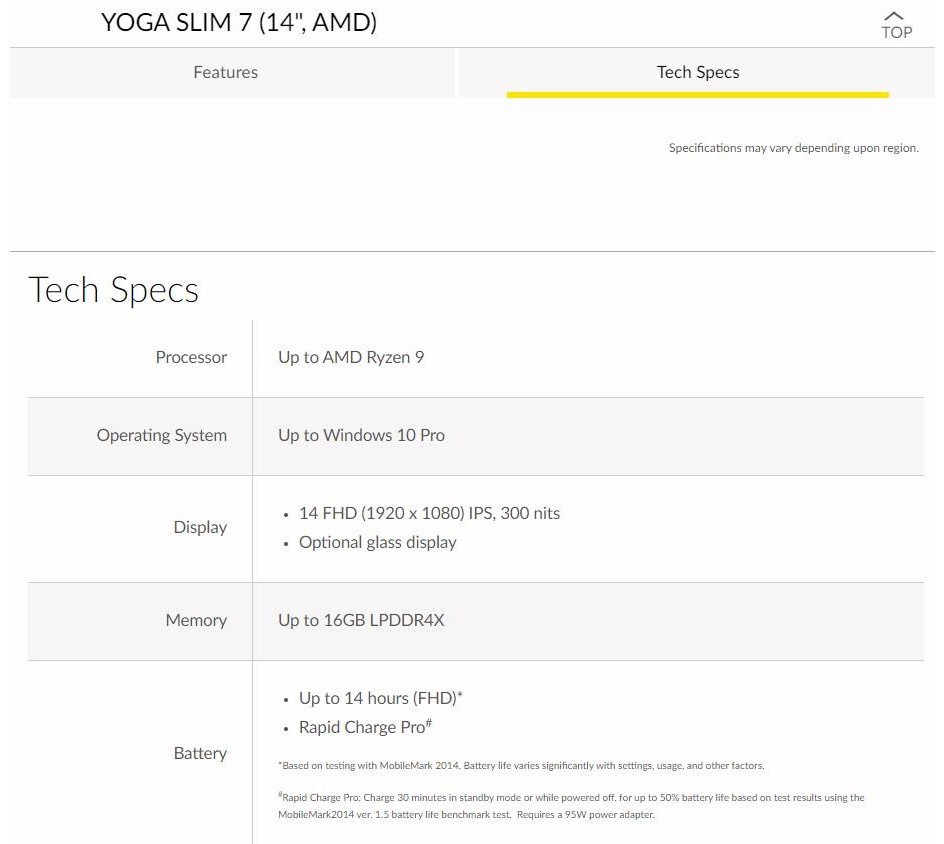The height and width of the screenshot is (844, 944).
Task: Click the regional specifications disclaimer note
Action: [x=793, y=148]
